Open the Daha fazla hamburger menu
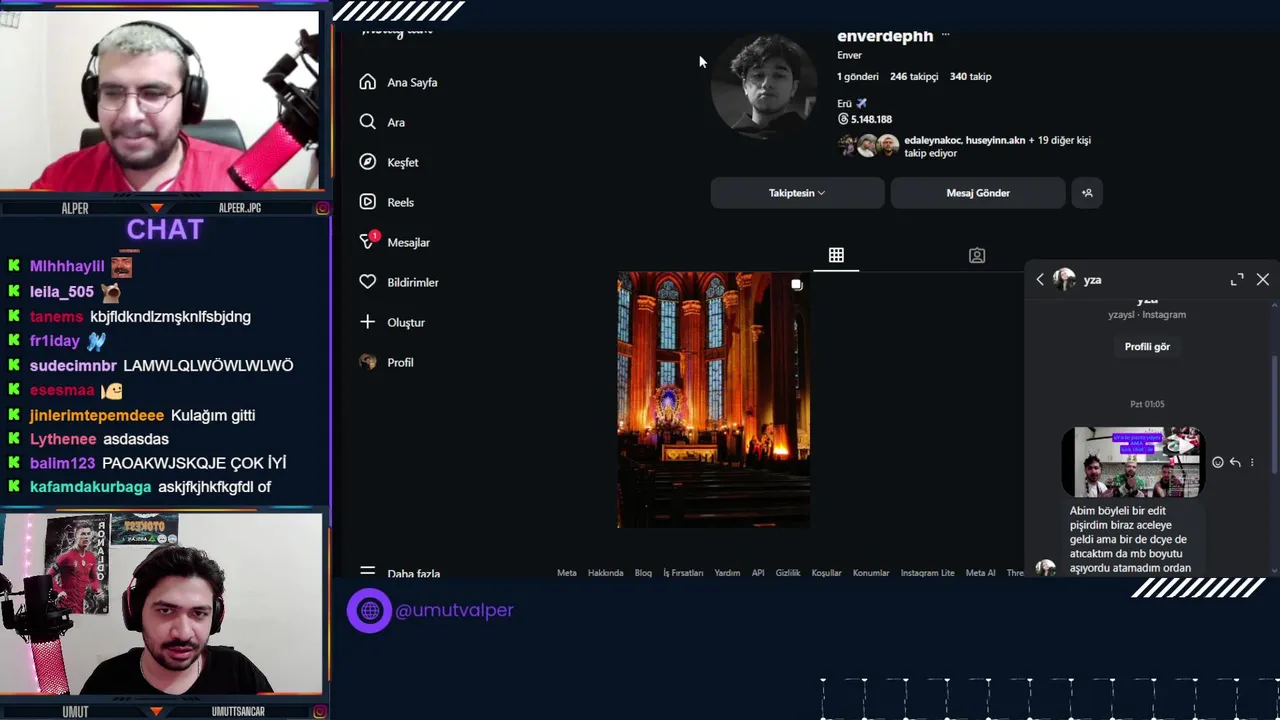This screenshot has width=1280, height=720. coord(368,572)
